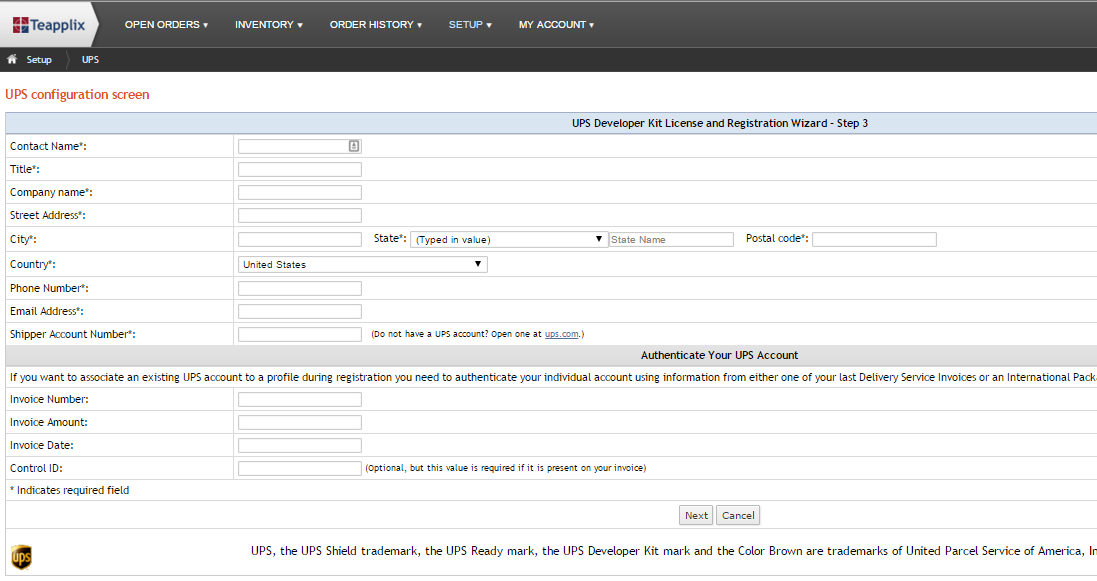Click the Title input field

(x=299, y=169)
